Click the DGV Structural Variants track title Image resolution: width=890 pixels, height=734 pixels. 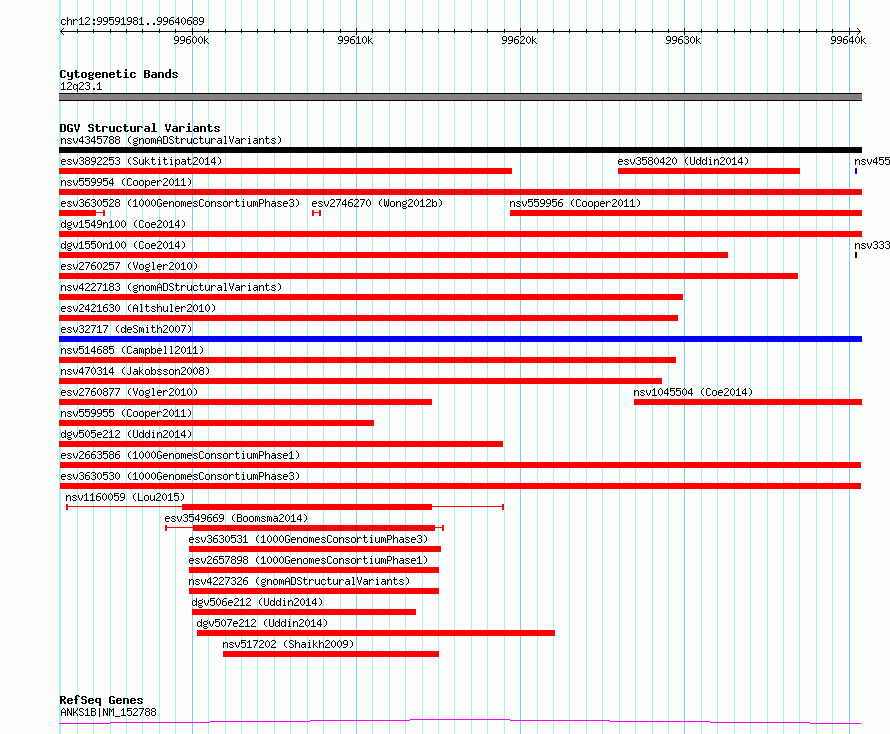point(140,128)
